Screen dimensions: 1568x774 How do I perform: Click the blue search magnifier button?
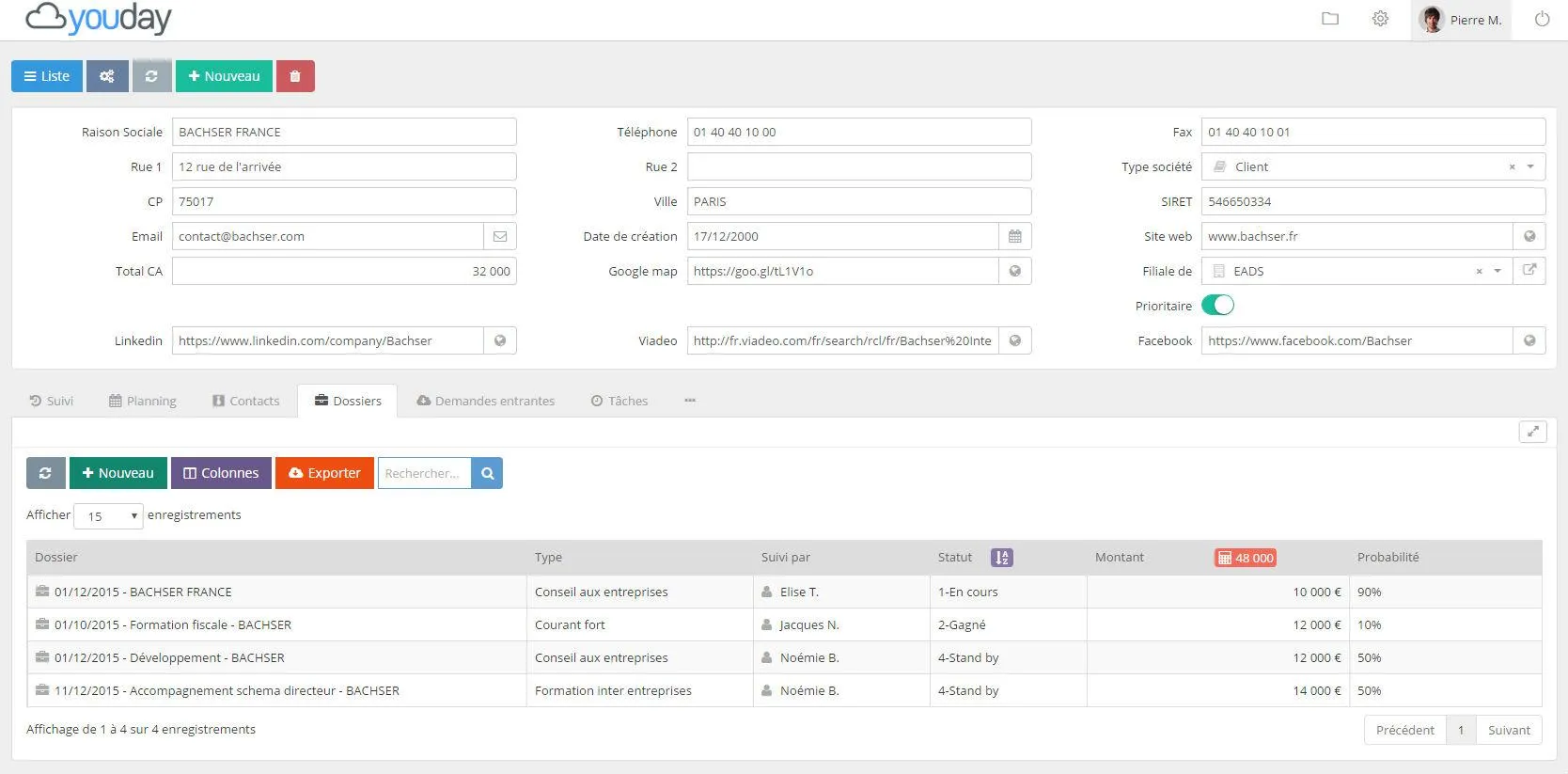487,473
